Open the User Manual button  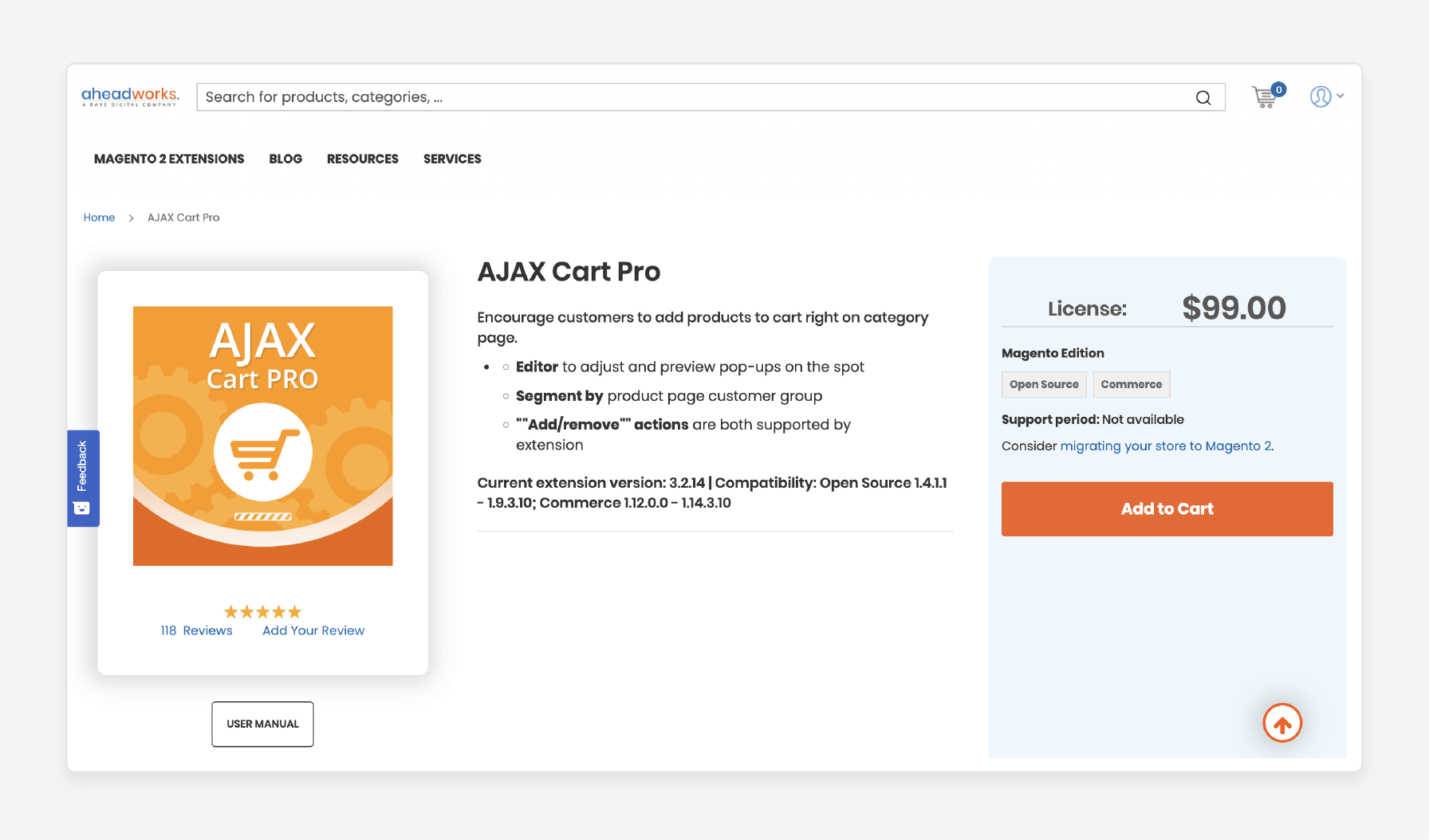coord(262,724)
